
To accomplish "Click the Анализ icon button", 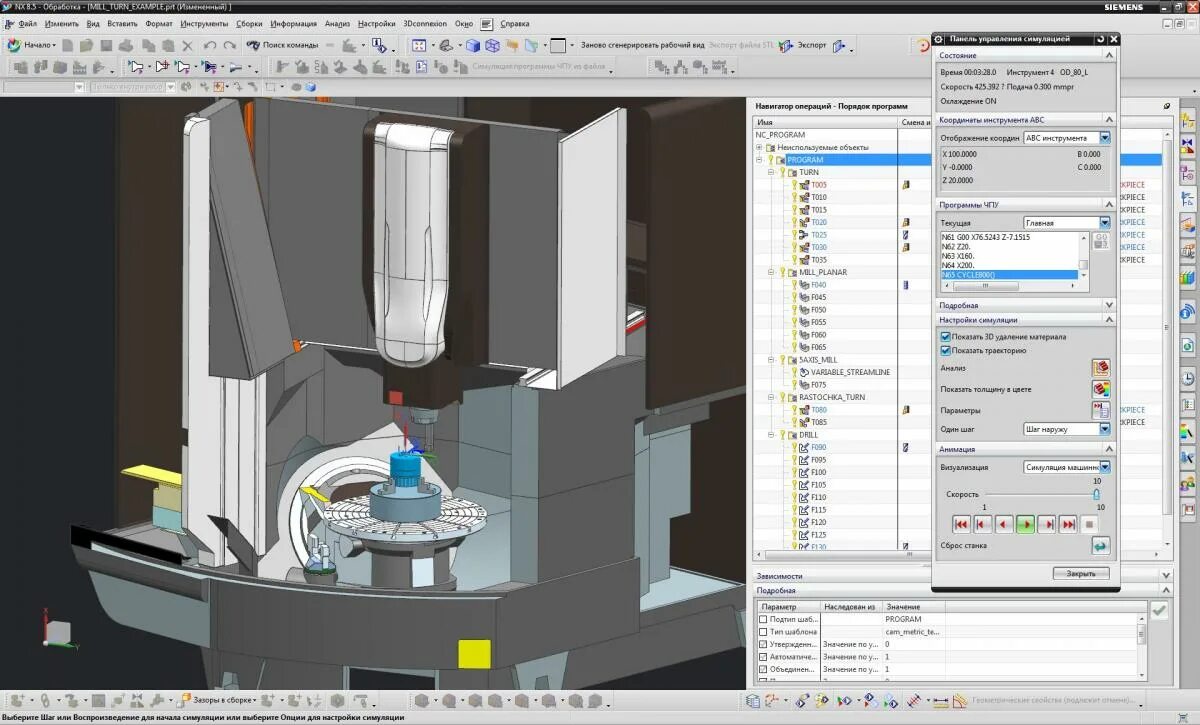I will 1100,368.
